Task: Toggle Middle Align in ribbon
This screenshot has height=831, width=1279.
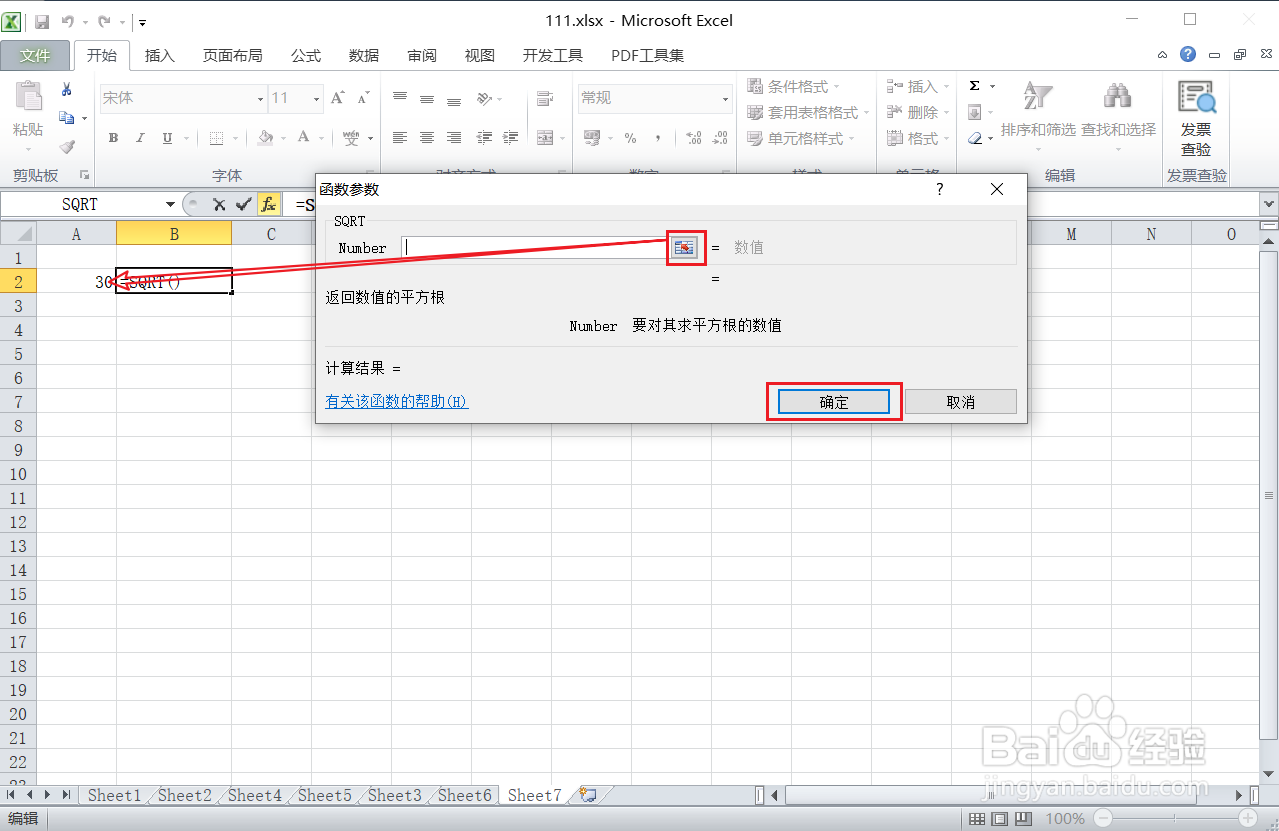Action: (x=427, y=98)
